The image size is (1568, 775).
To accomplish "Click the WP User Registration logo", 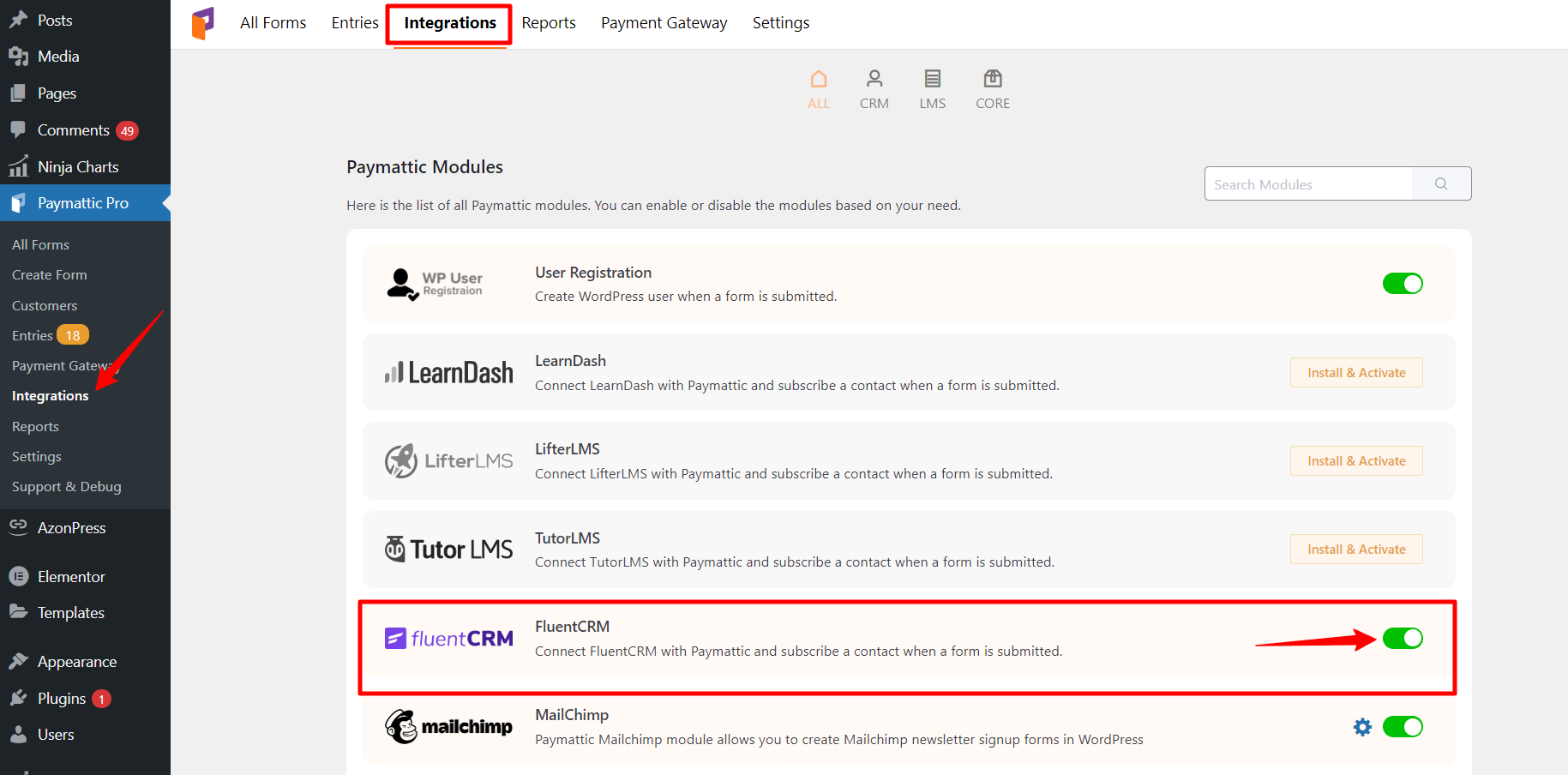I will click(x=435, y=284).
